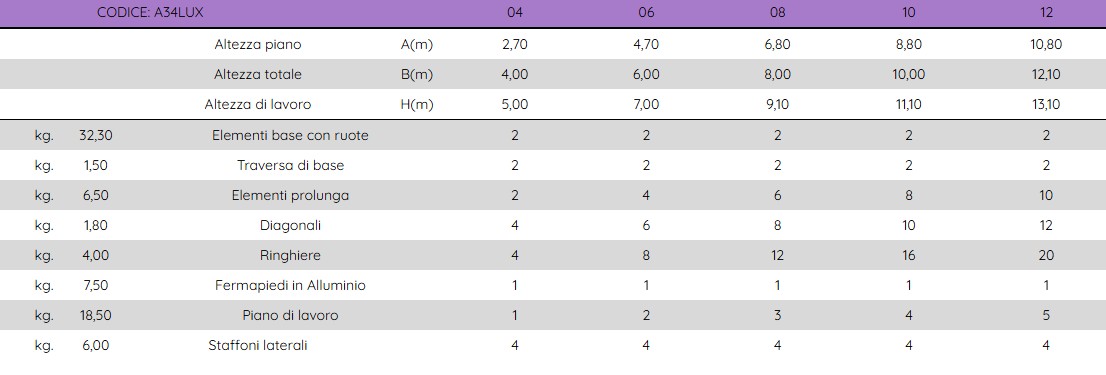1106x375 pixels.
Task: Select column header 04
Action: 515,12
